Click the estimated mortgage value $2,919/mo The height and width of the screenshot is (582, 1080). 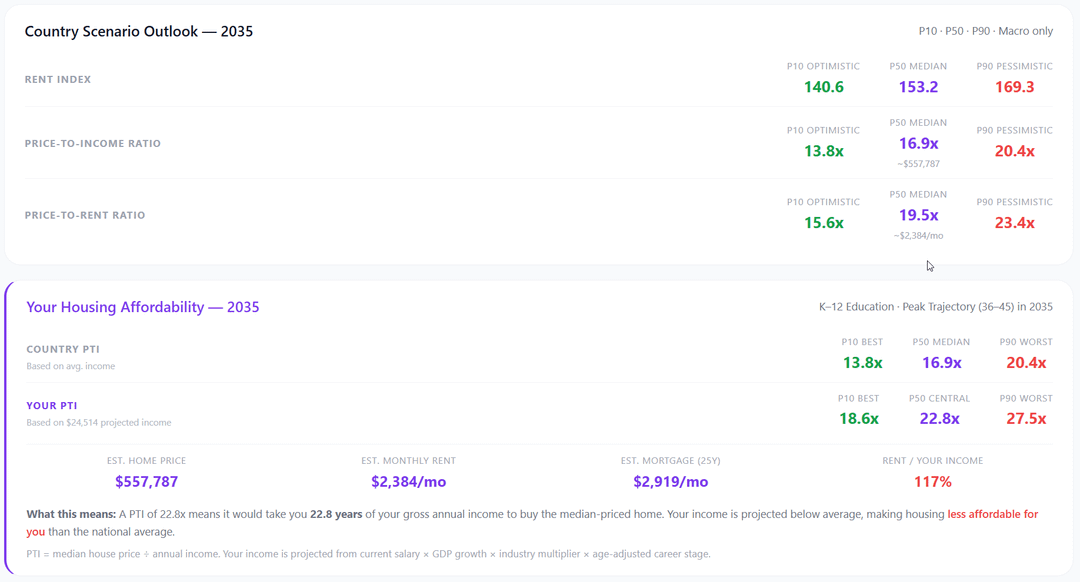point(670,482)
